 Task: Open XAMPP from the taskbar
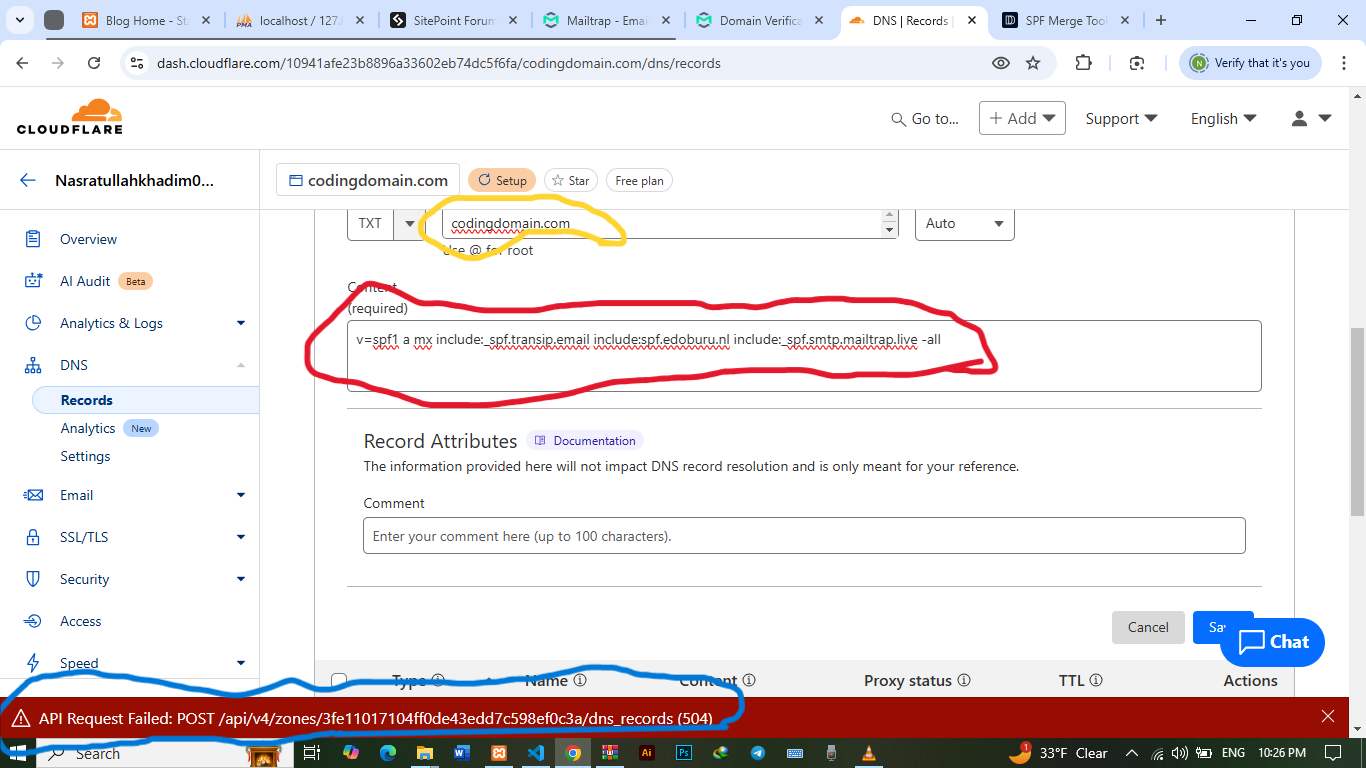pyautogui.click(x=499, y=753)
